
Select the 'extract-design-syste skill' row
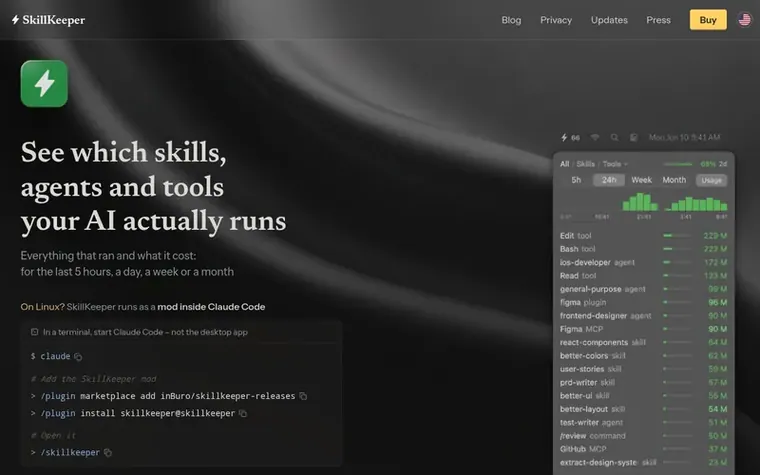[643, 462]
